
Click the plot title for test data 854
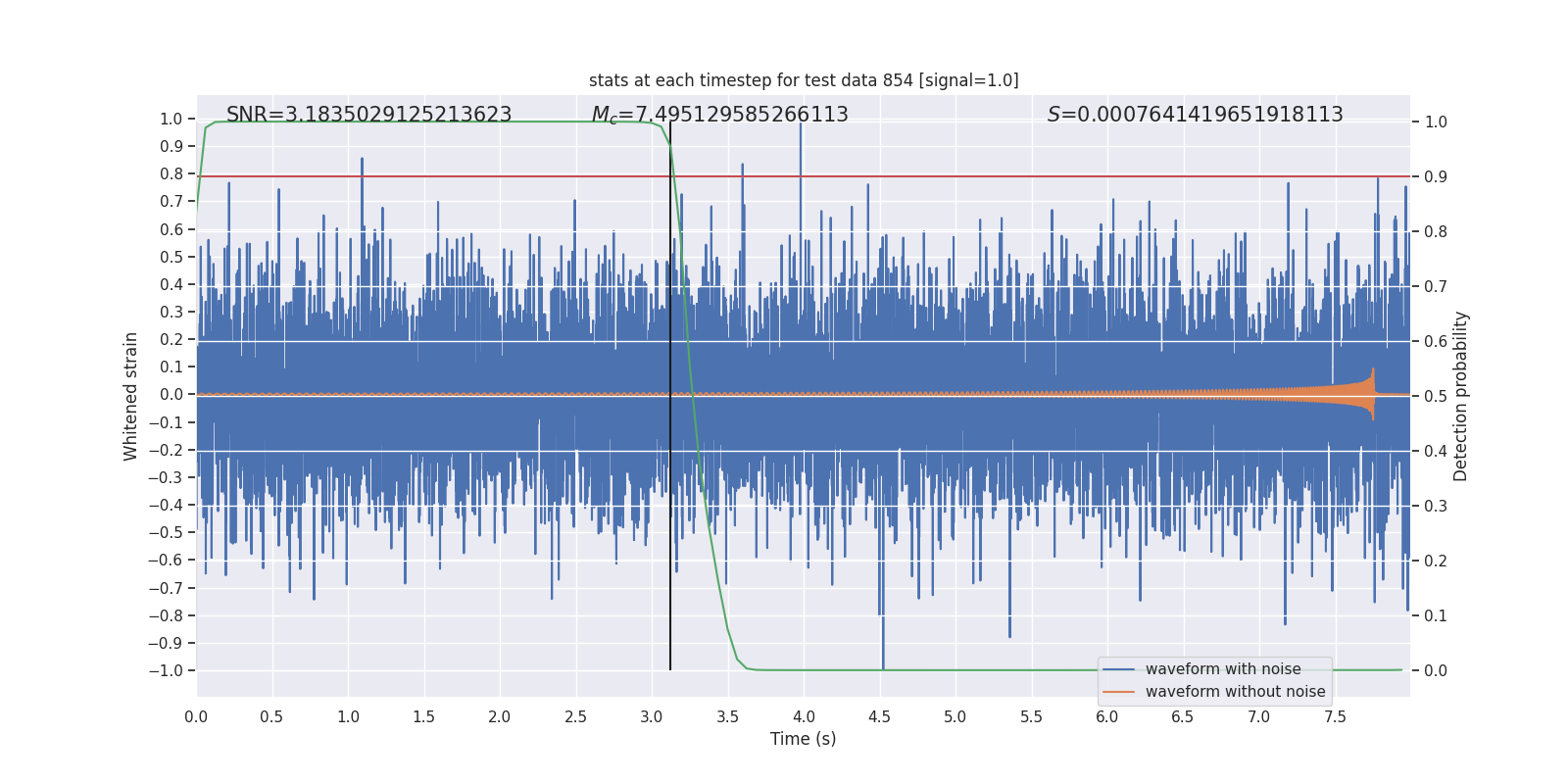(x=804, y=80)
